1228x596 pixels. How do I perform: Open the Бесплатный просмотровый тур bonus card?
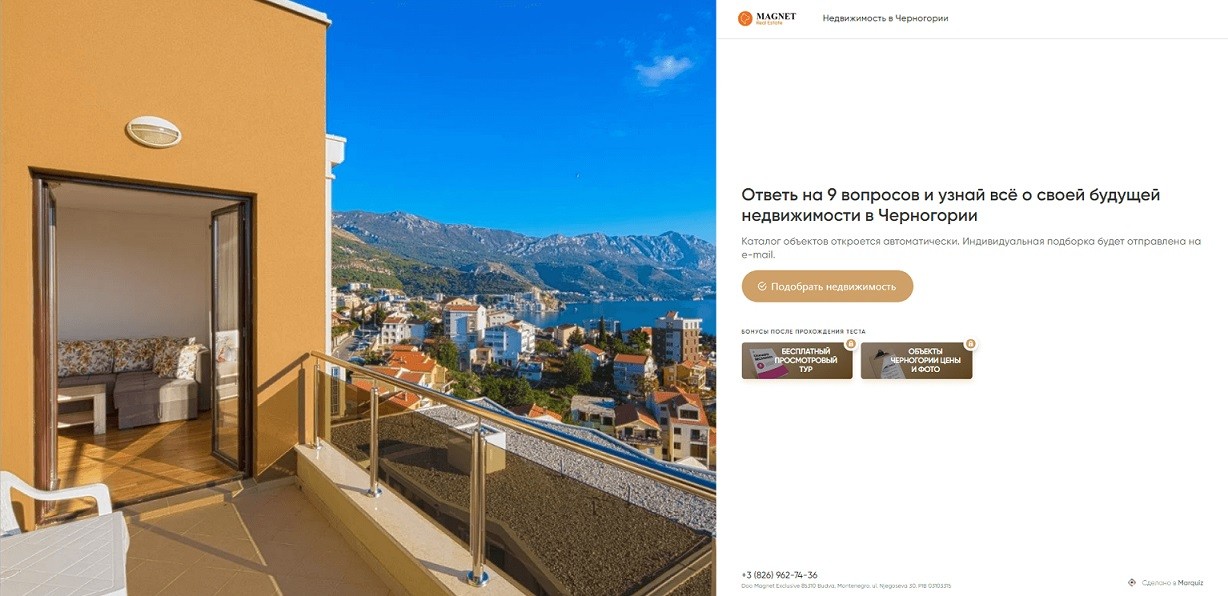tap(797, 361)
